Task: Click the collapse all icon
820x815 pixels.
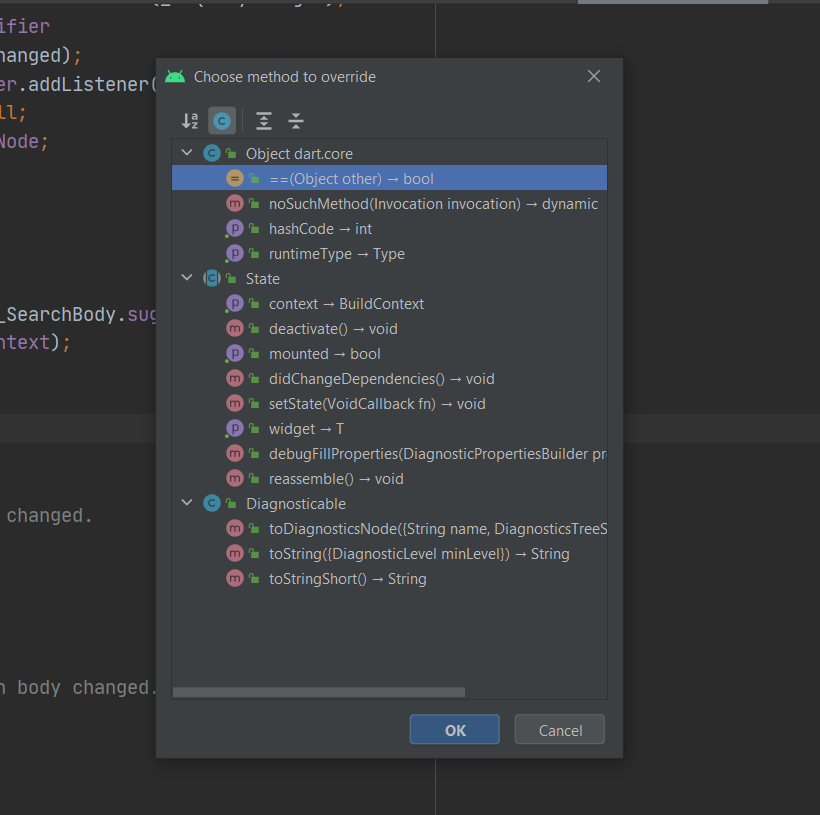Action: (296, 120)
